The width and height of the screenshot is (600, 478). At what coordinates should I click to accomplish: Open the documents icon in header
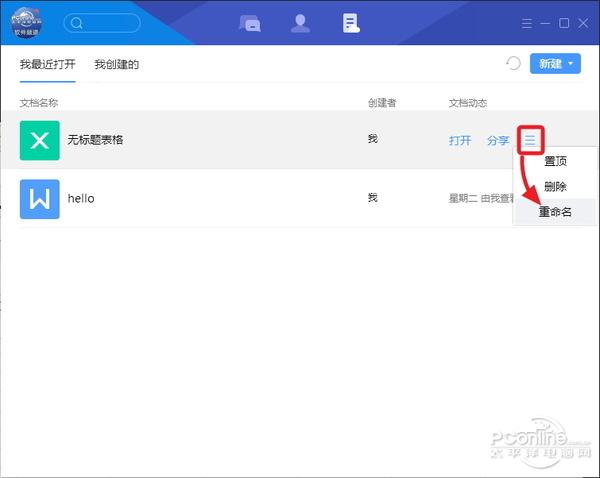[x=351, y=23]
